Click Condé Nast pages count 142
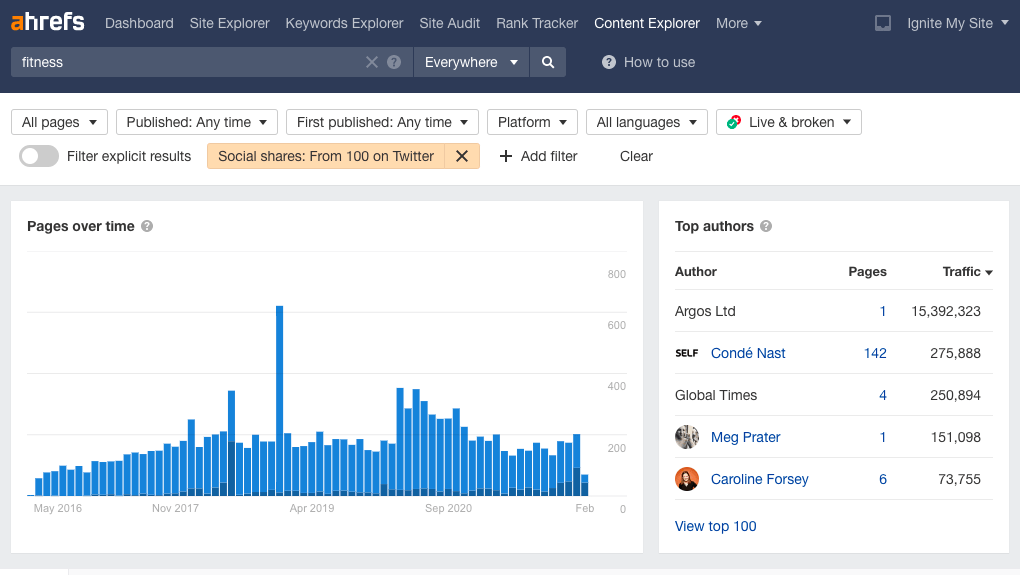The height and width of the screenshot is (575, 1020). [x=875, y=353]
